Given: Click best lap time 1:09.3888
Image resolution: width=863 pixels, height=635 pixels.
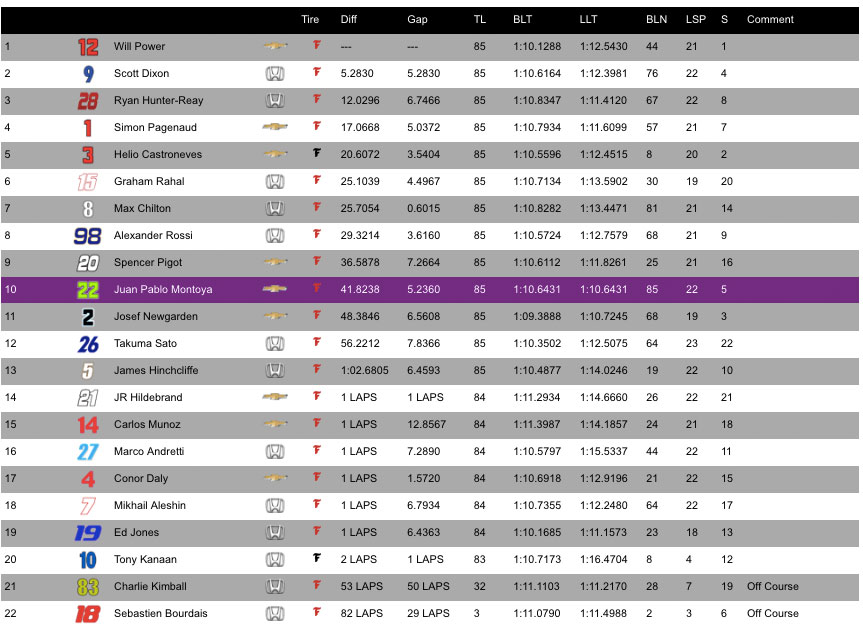Looking at the screenshot, I should coord(537,316).
